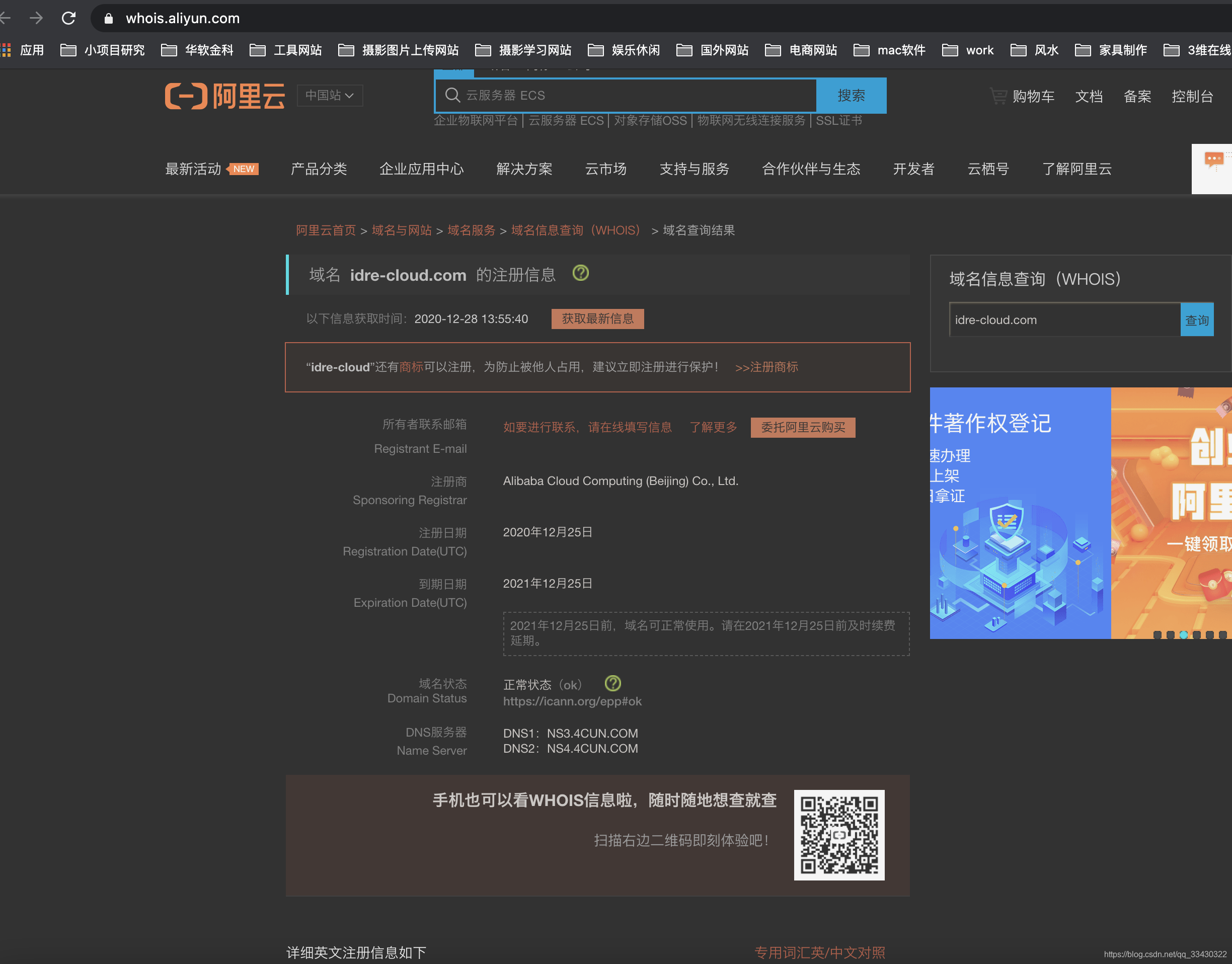Click the browser reload icon

69,18
